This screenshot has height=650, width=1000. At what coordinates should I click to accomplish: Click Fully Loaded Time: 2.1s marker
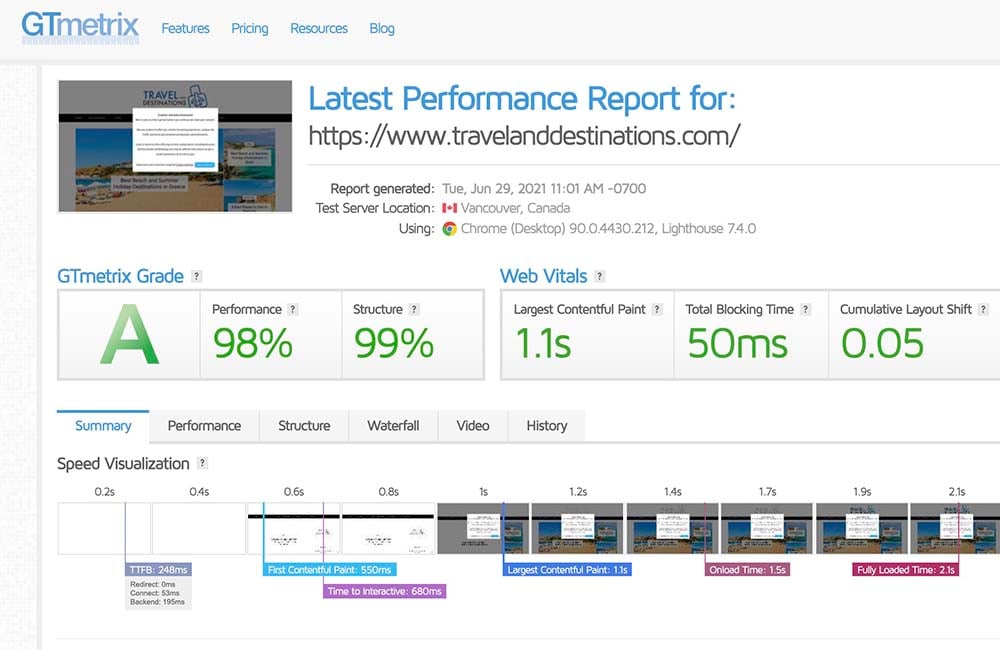click(x=906, y=570)
